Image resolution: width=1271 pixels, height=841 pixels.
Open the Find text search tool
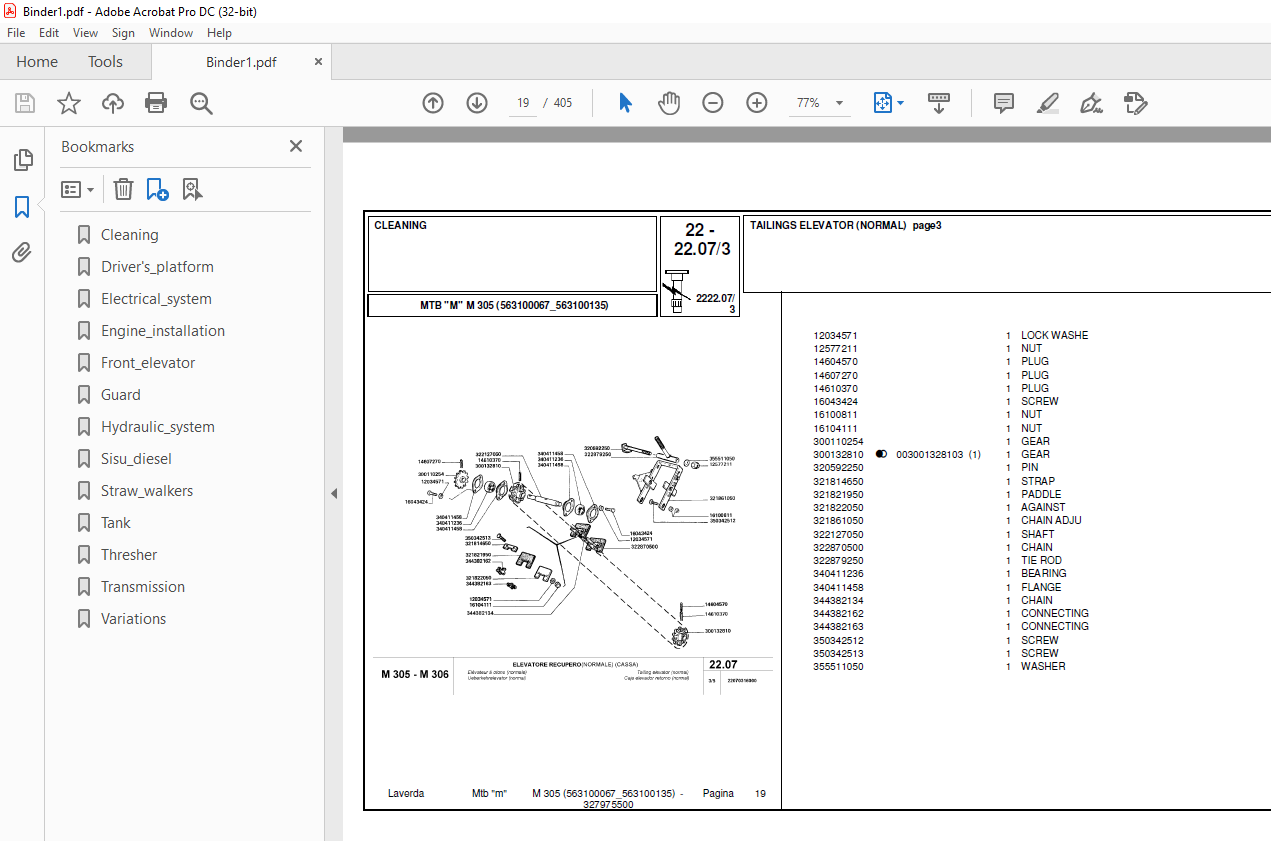coord(201,103)
